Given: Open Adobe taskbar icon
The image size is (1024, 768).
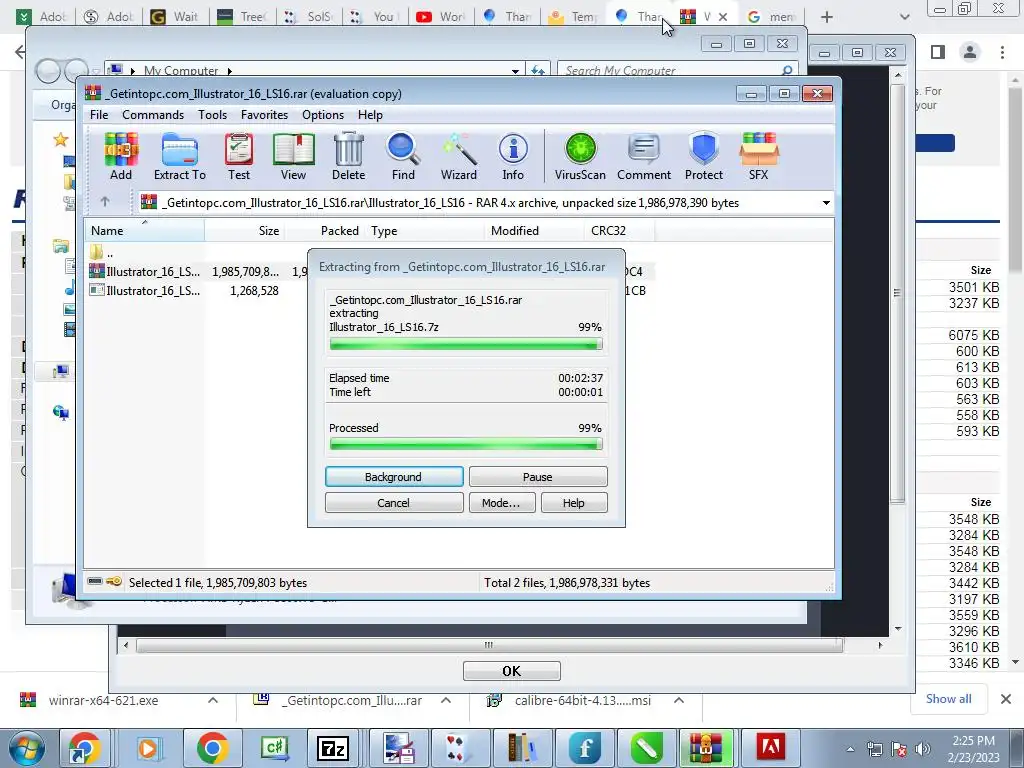Looking at the screenshot, I should click(769, 748).
